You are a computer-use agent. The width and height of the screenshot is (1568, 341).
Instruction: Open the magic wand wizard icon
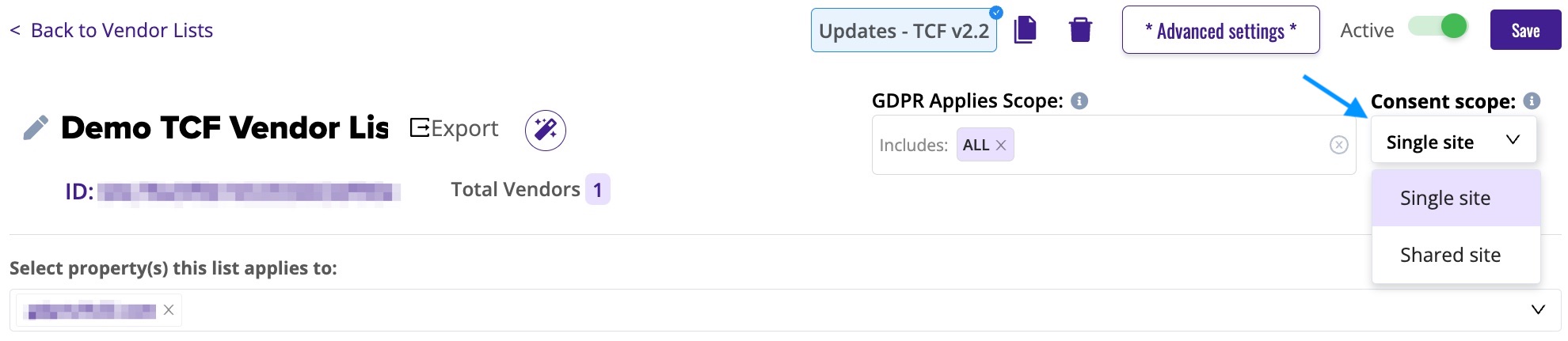(546, 130)
